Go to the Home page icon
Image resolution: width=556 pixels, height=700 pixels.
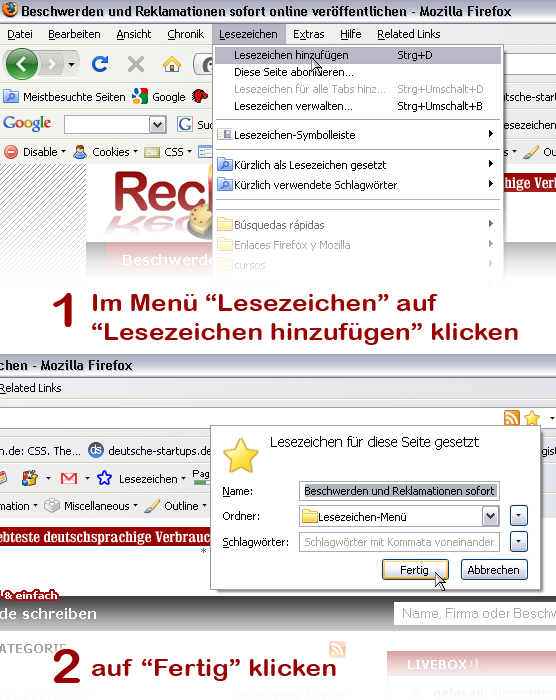[172, 64]
